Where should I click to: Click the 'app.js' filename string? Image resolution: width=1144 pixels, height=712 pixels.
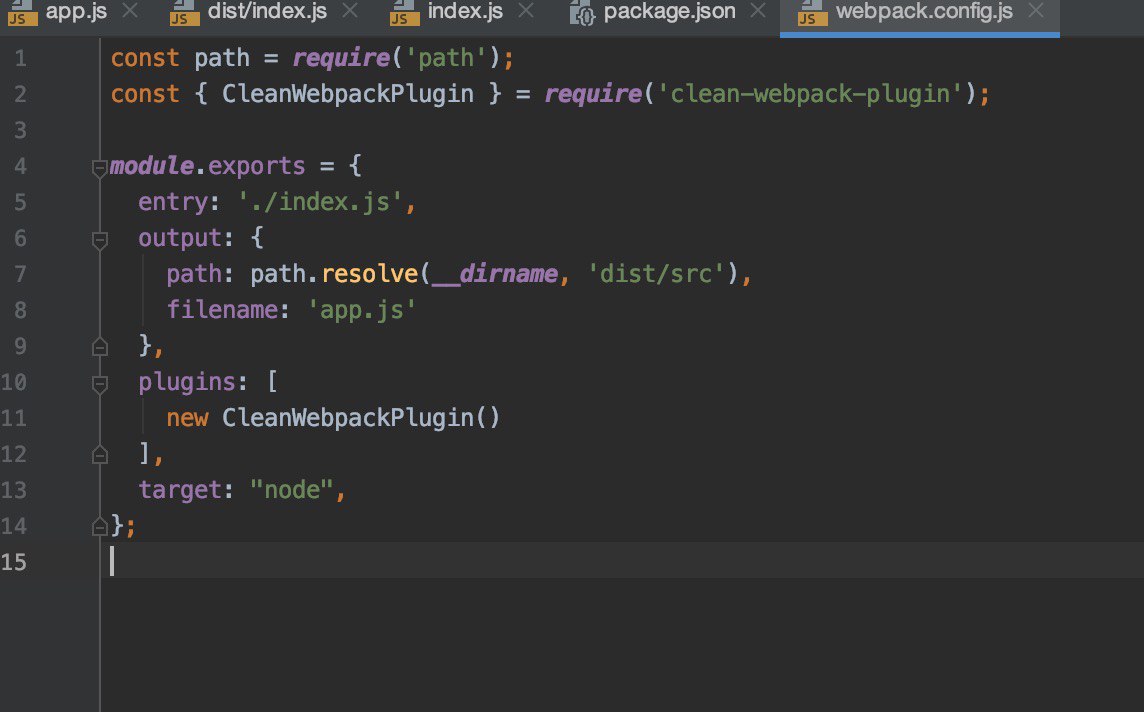point(362,309)
